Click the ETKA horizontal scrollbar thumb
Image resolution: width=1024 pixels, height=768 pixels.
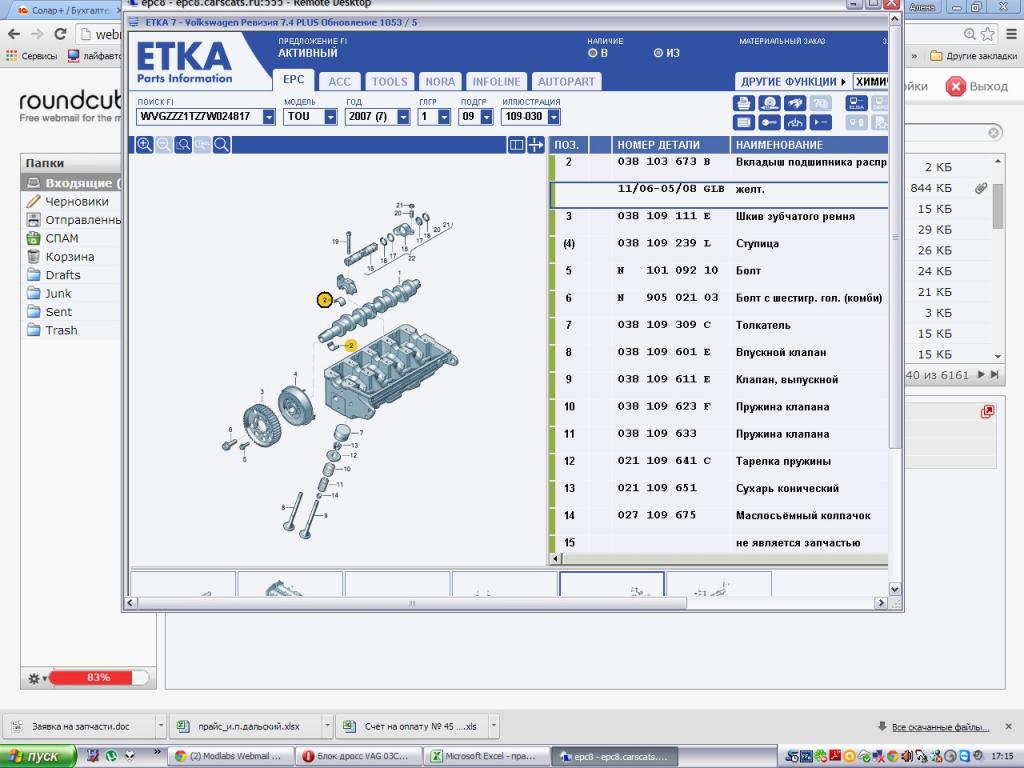click(412, 603)
